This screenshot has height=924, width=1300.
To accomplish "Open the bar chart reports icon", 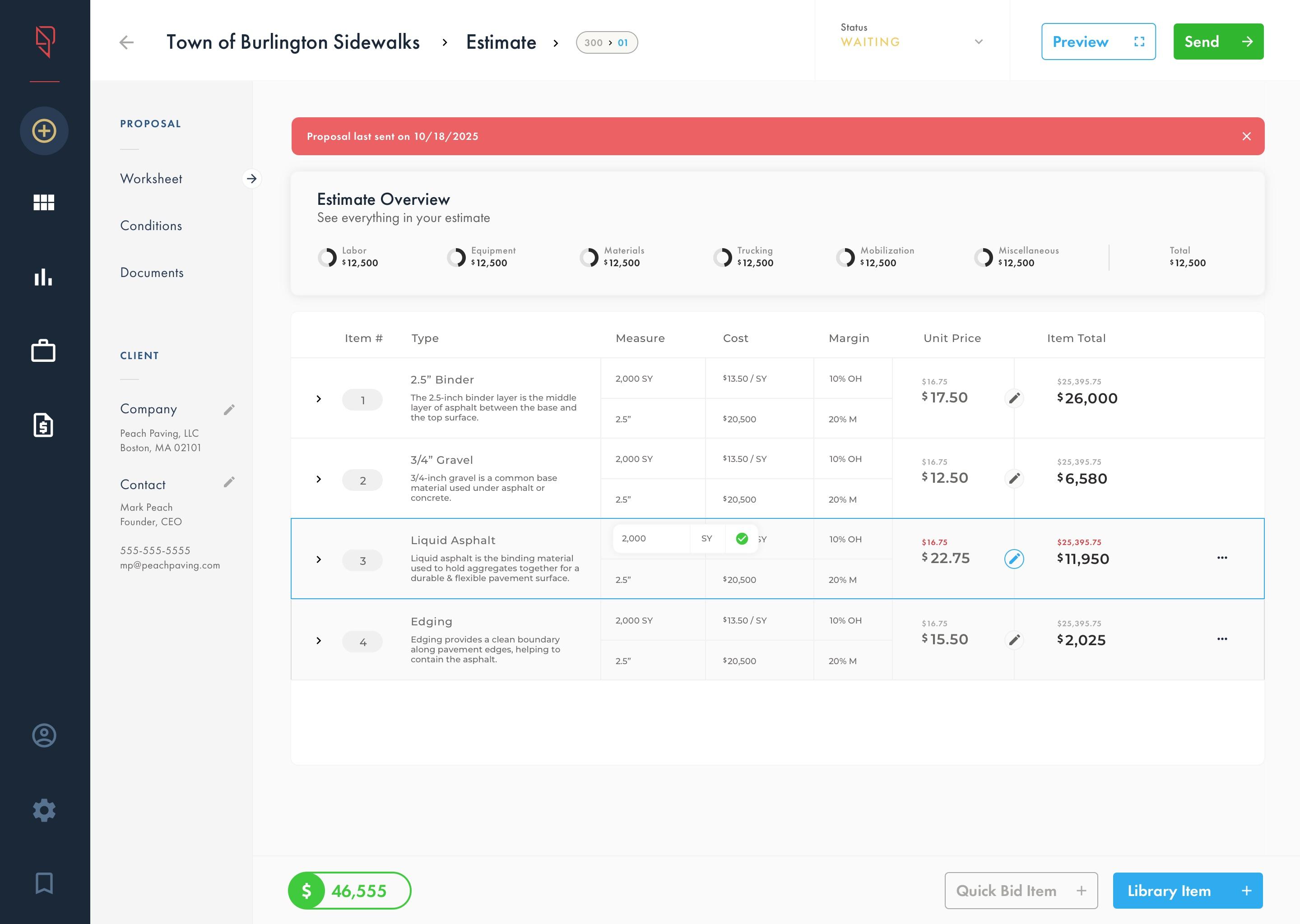I will [44, 277].
